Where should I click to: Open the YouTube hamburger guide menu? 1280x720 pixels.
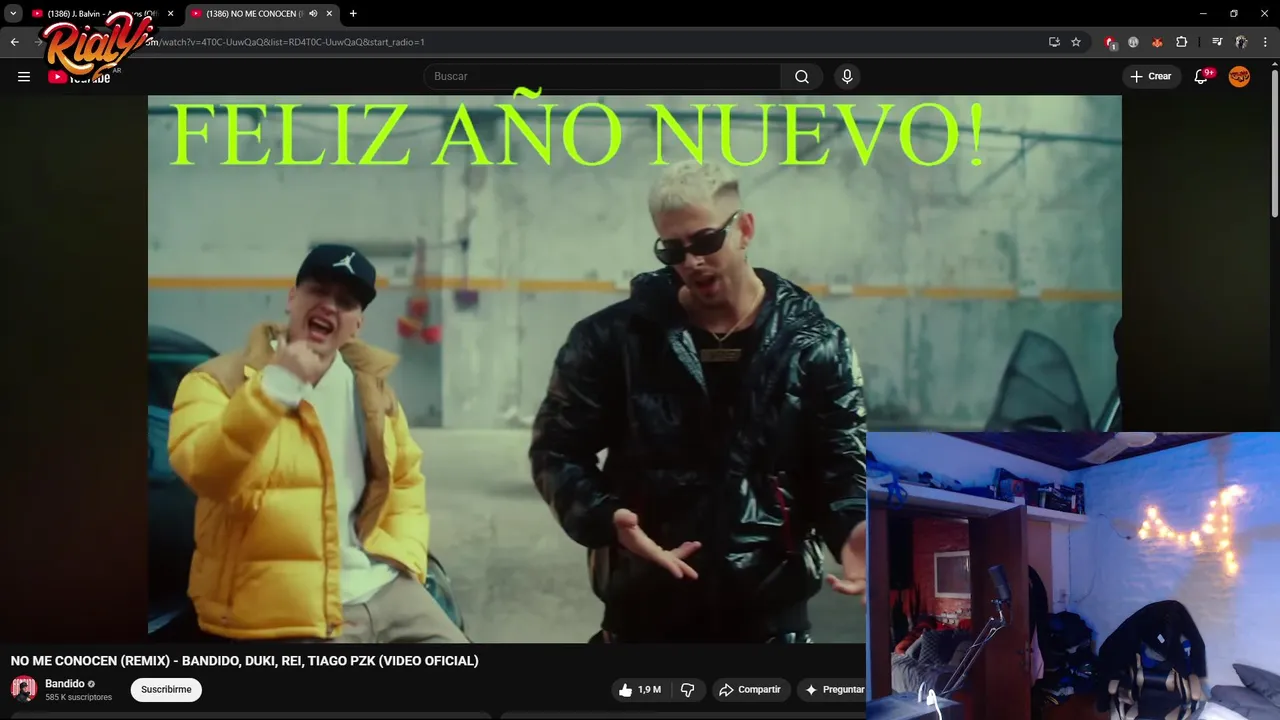(x=24, y=76)
